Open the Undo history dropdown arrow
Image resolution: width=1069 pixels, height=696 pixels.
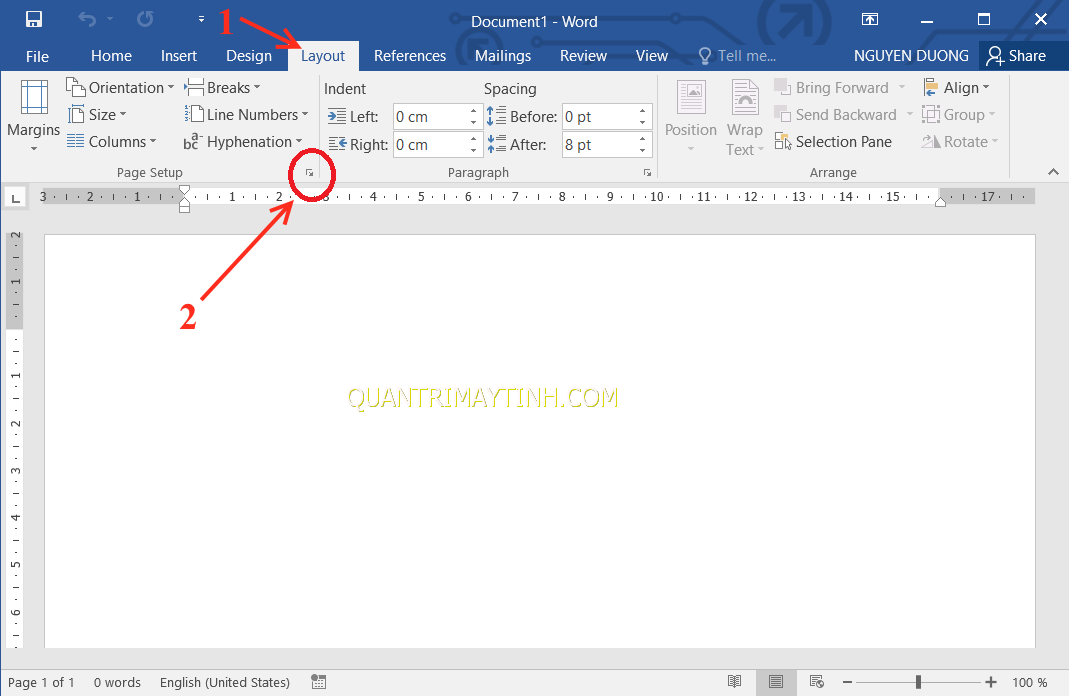(x=110, y=19)
